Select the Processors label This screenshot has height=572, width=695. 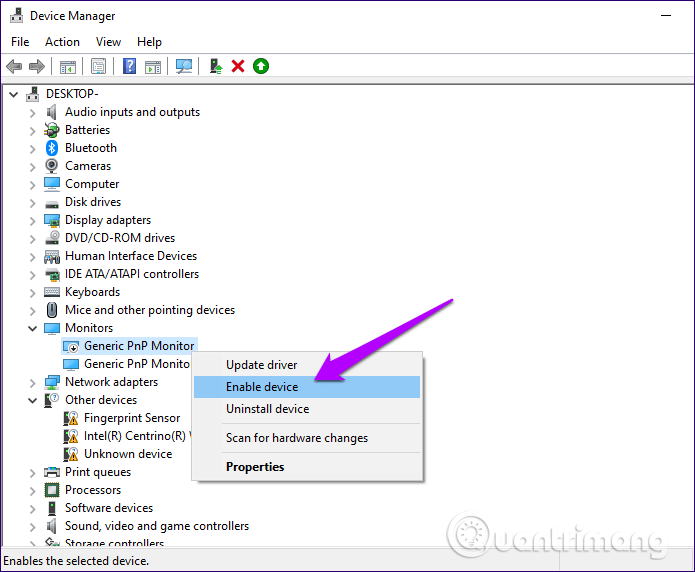[93, 490]
